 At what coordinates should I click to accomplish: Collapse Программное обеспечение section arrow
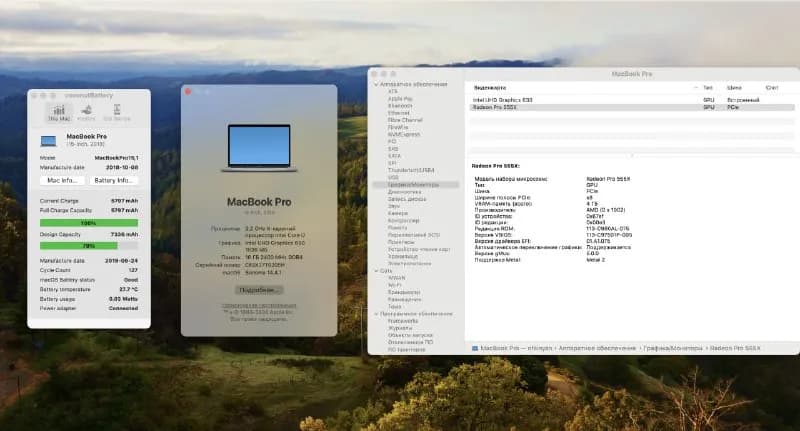377,314
